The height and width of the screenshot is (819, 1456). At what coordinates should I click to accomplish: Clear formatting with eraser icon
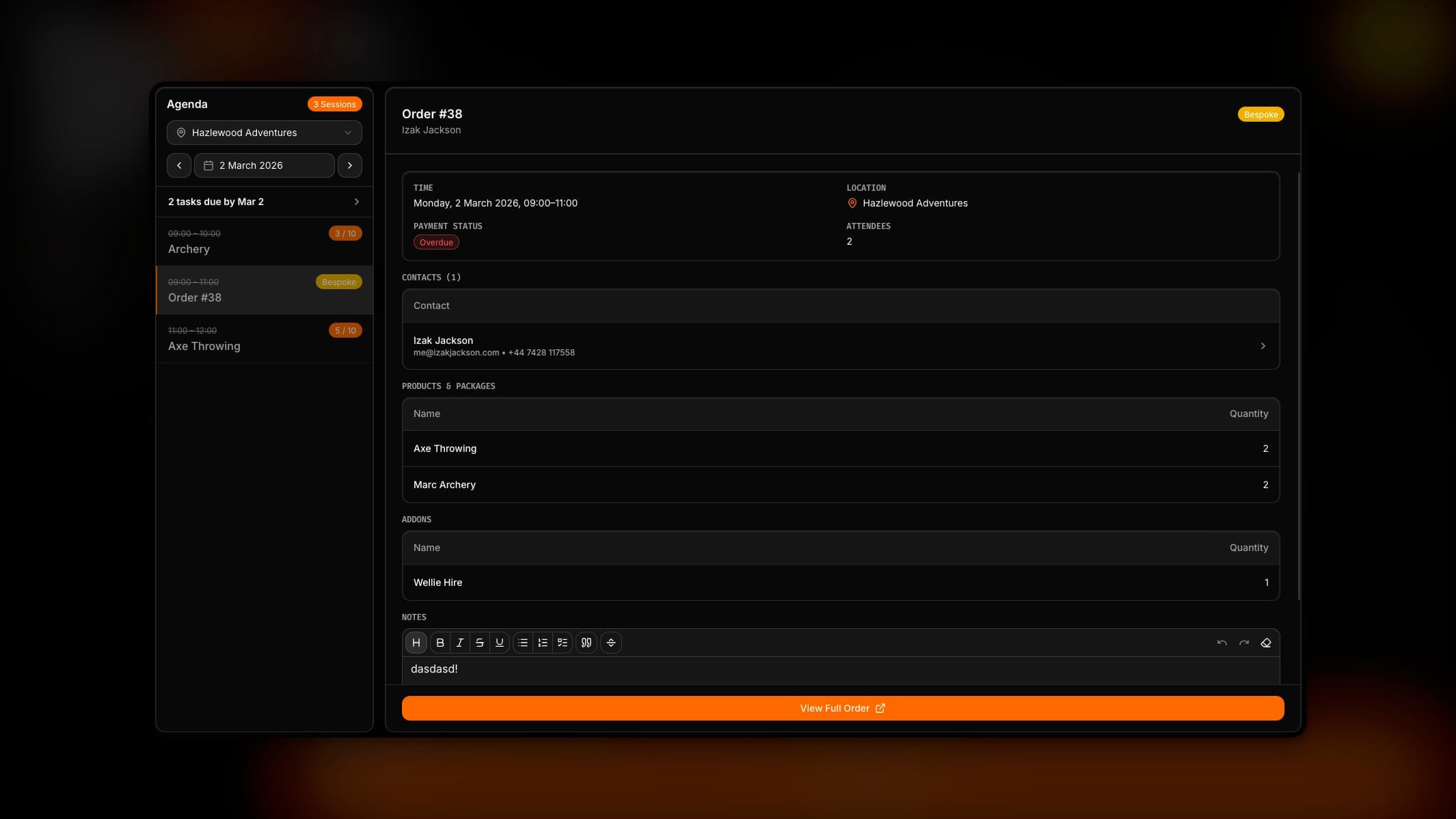pyautogui.click(x=1266, y=643)
